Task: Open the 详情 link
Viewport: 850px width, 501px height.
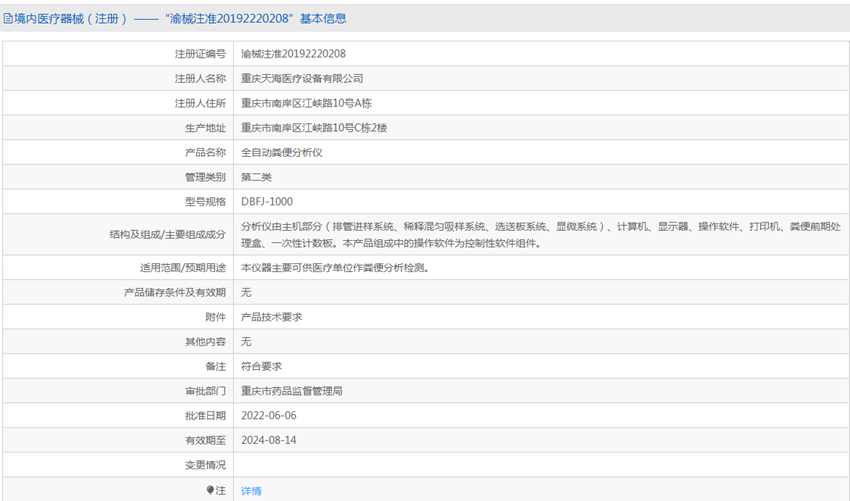Action: click(251, 491)
